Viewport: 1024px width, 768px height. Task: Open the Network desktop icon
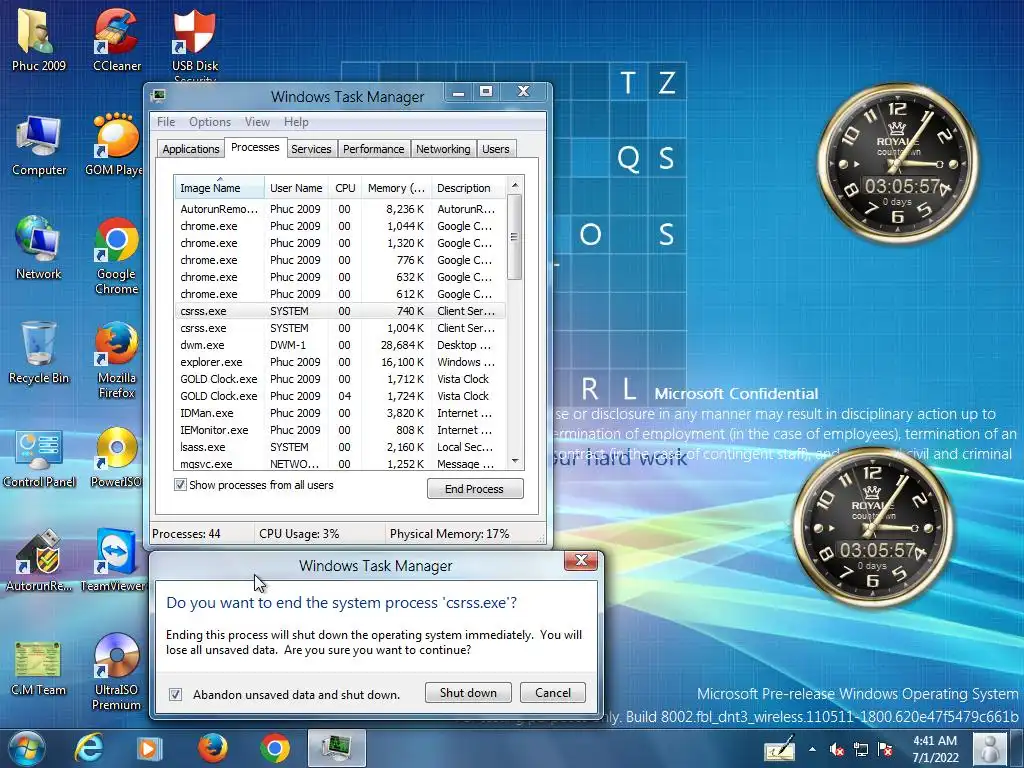[x=39, y=248]
